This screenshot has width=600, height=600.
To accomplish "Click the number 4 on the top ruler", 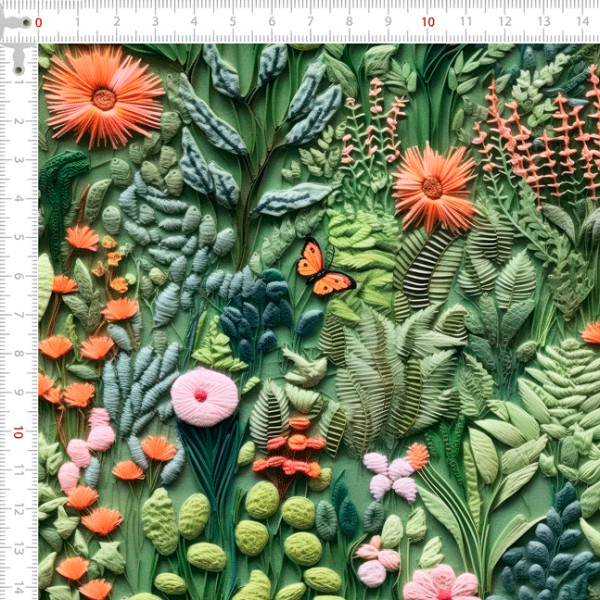I will pyautogui.click(x=194, y=21).
